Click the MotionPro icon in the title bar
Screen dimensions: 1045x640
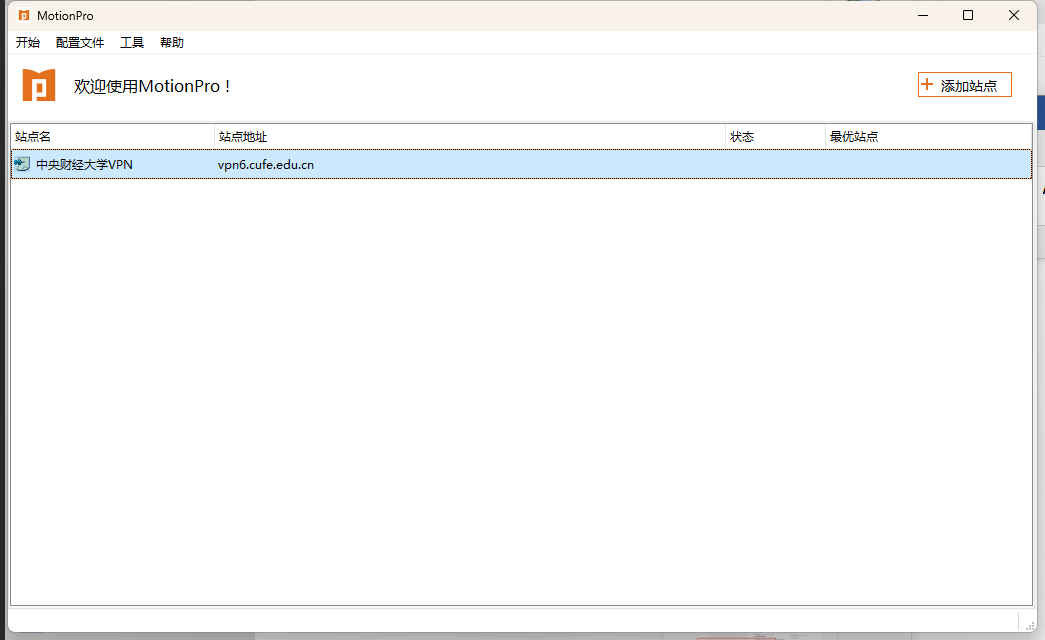coord(24,16)
